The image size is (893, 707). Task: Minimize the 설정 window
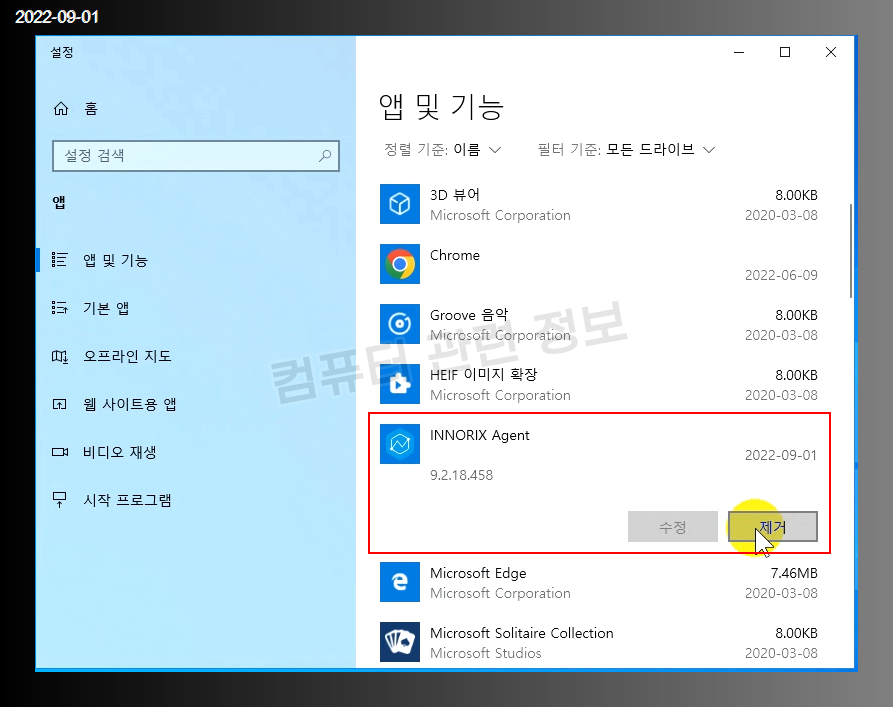tap(739, 52)
